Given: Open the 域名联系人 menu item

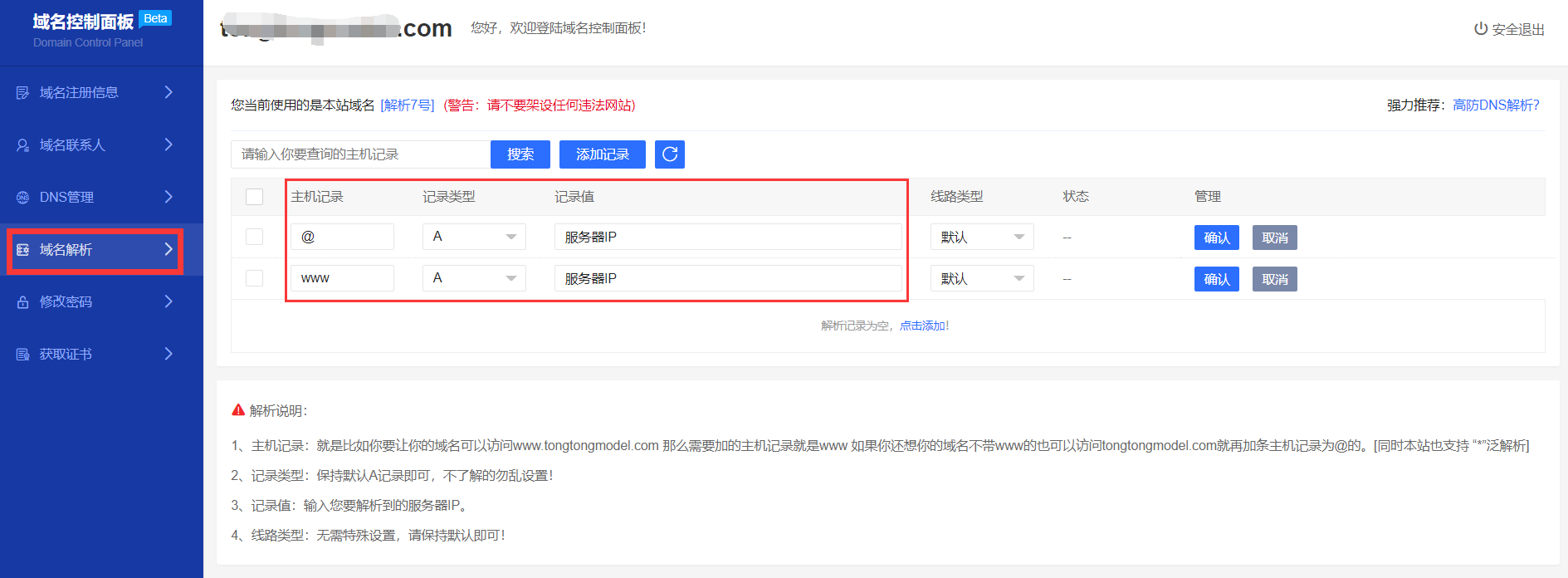Looking at the screenshot, I should (101, 144).
